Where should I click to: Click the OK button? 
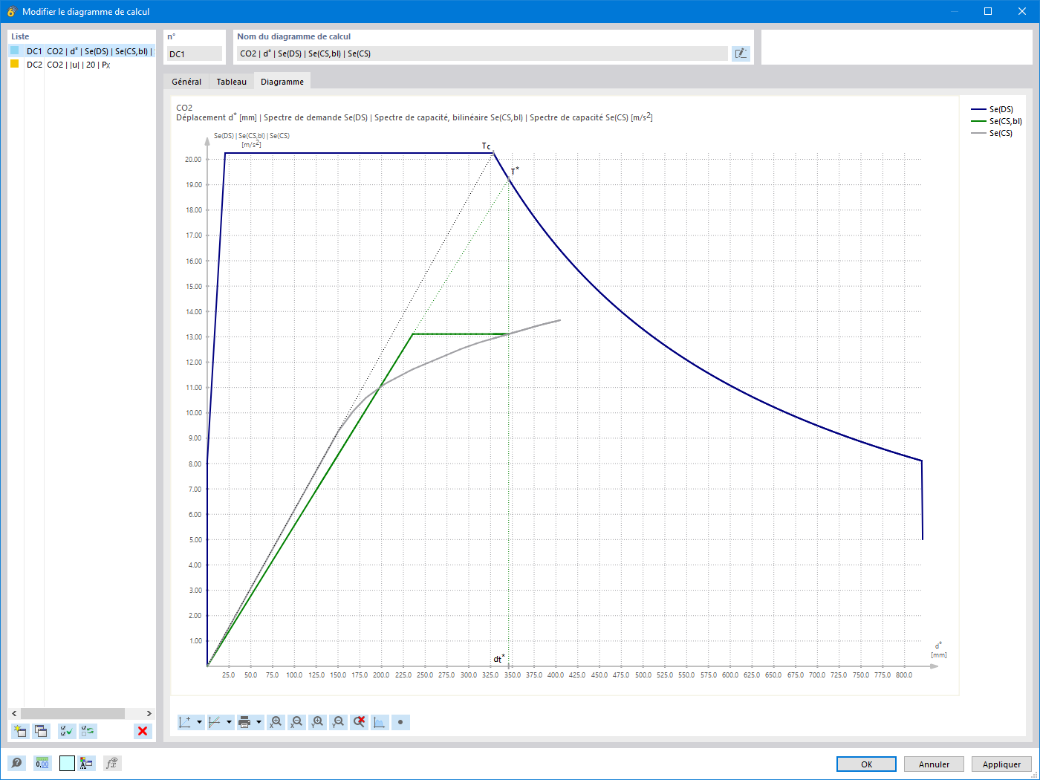[x=866, y=764]
